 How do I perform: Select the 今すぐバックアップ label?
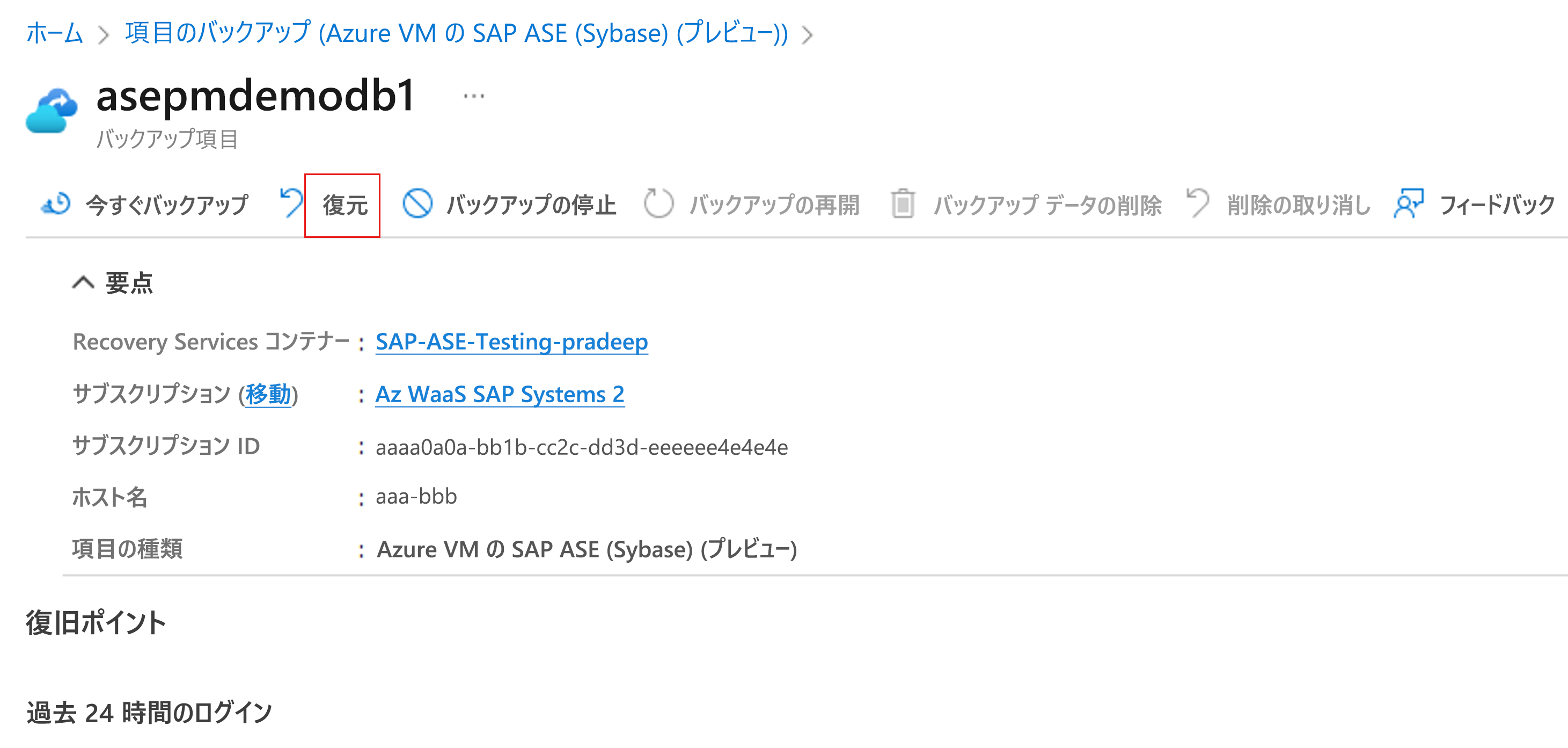pos(167,205)
